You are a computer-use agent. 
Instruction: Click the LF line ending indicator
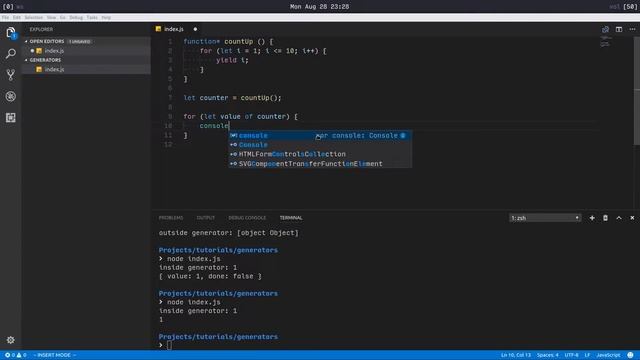pyautogui.click(x=587, y=355)
